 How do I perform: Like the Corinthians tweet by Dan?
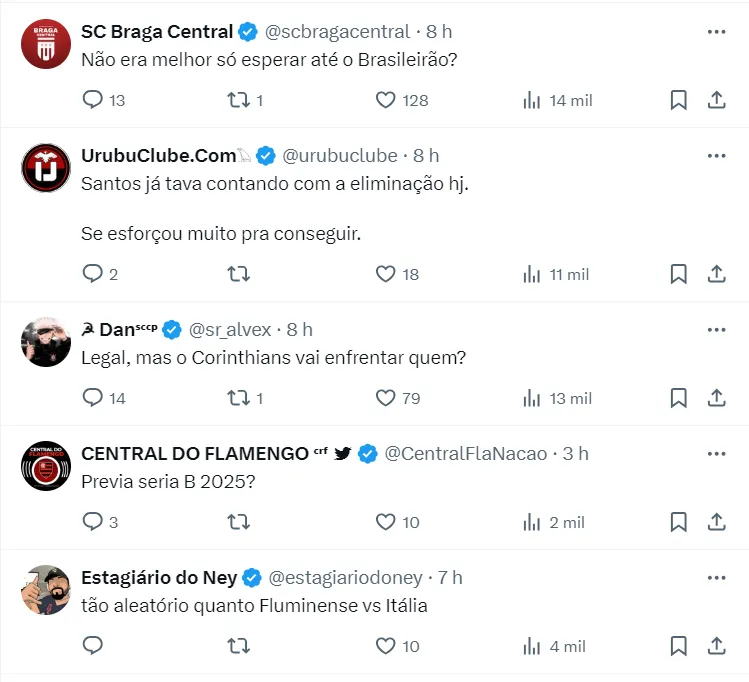385,398
